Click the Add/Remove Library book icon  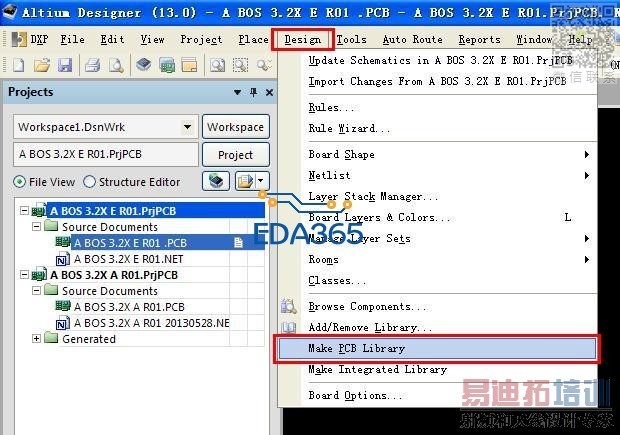click(289, 327)
